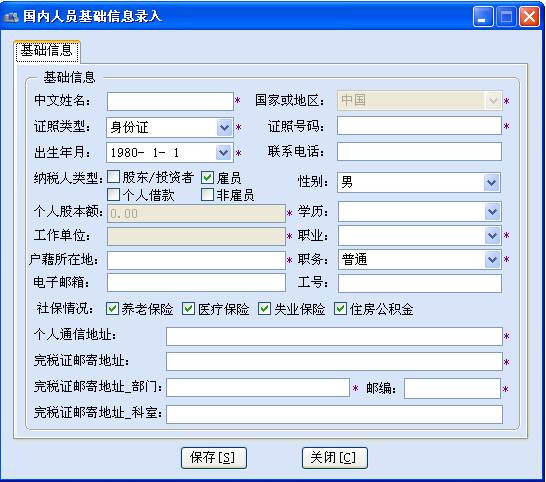Close the window with the red X
This screenshot has width=546, height=482.
[530, 16]
